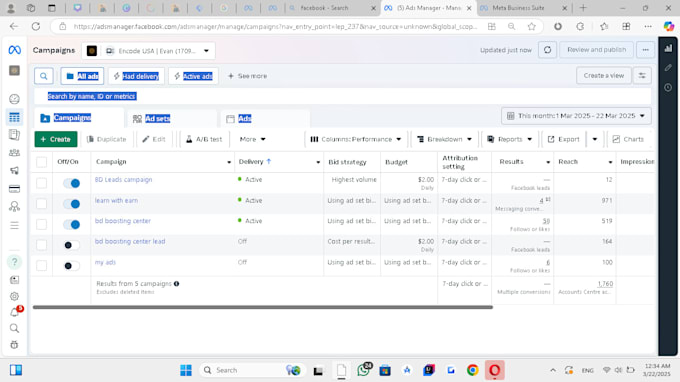The image size is (680, 382).
Task: Click the Meta logo icon in sidebar
Action: tap(14, 50)
